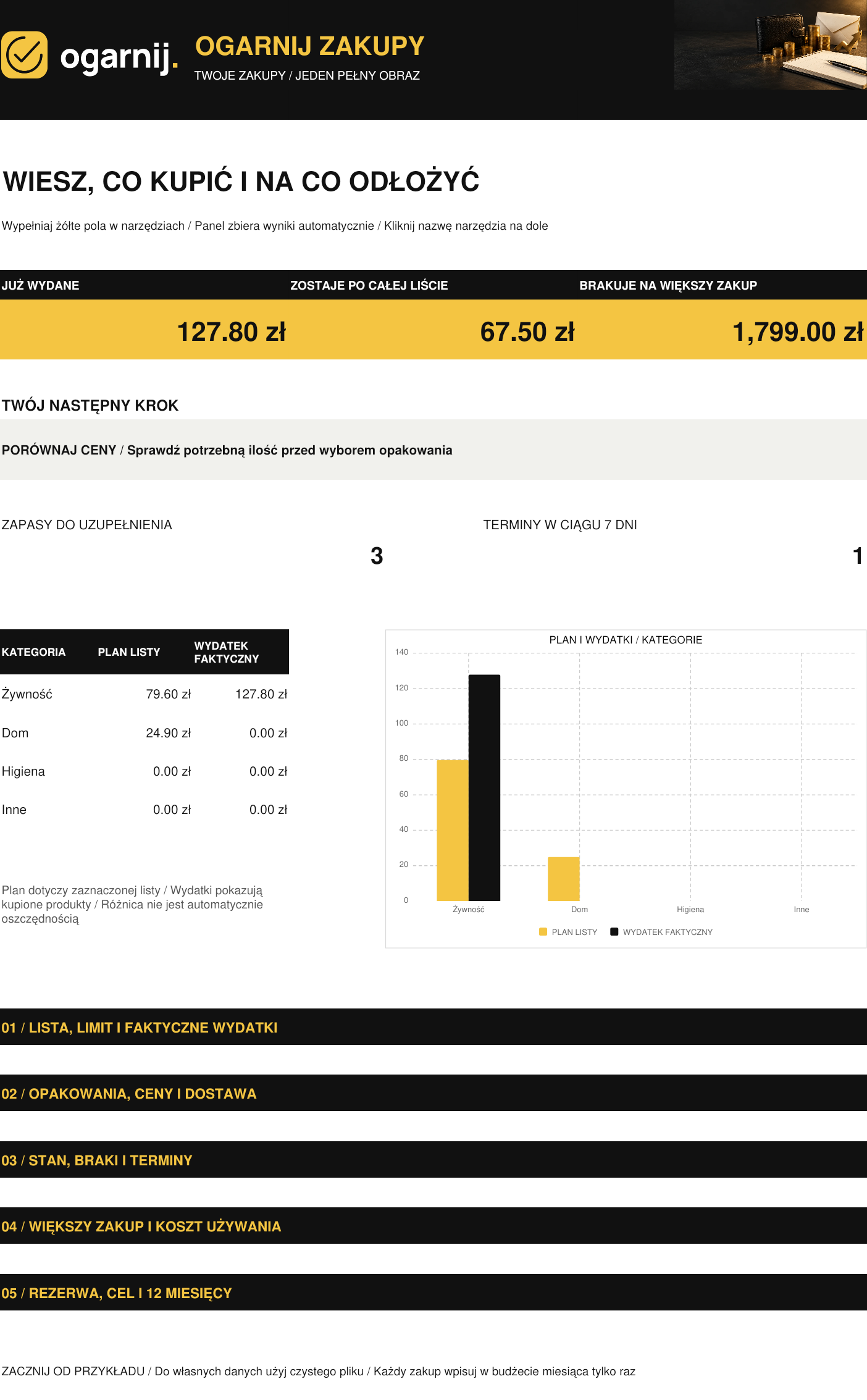The width and height of the screenshot is (867, 1400).
Task: Click the WYDATEK FAKTYCZNY black legend swatch
Action: 614,932
